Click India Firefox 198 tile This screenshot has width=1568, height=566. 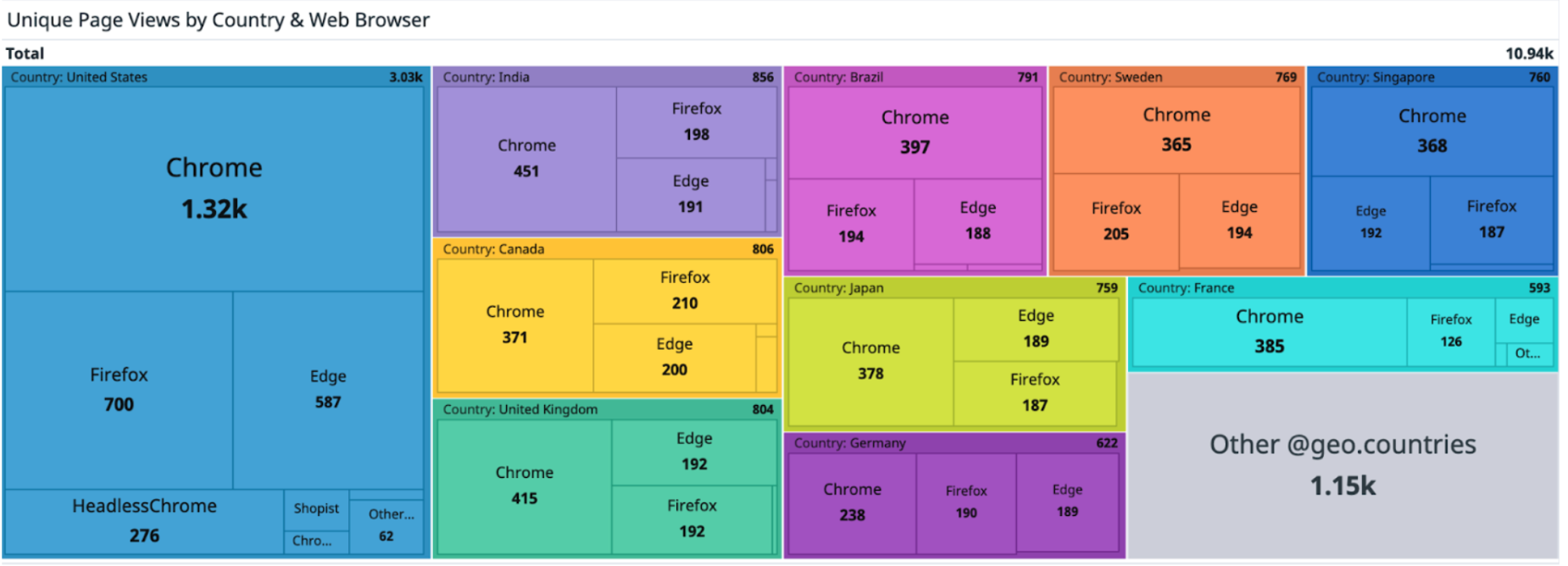click(697, 122)
